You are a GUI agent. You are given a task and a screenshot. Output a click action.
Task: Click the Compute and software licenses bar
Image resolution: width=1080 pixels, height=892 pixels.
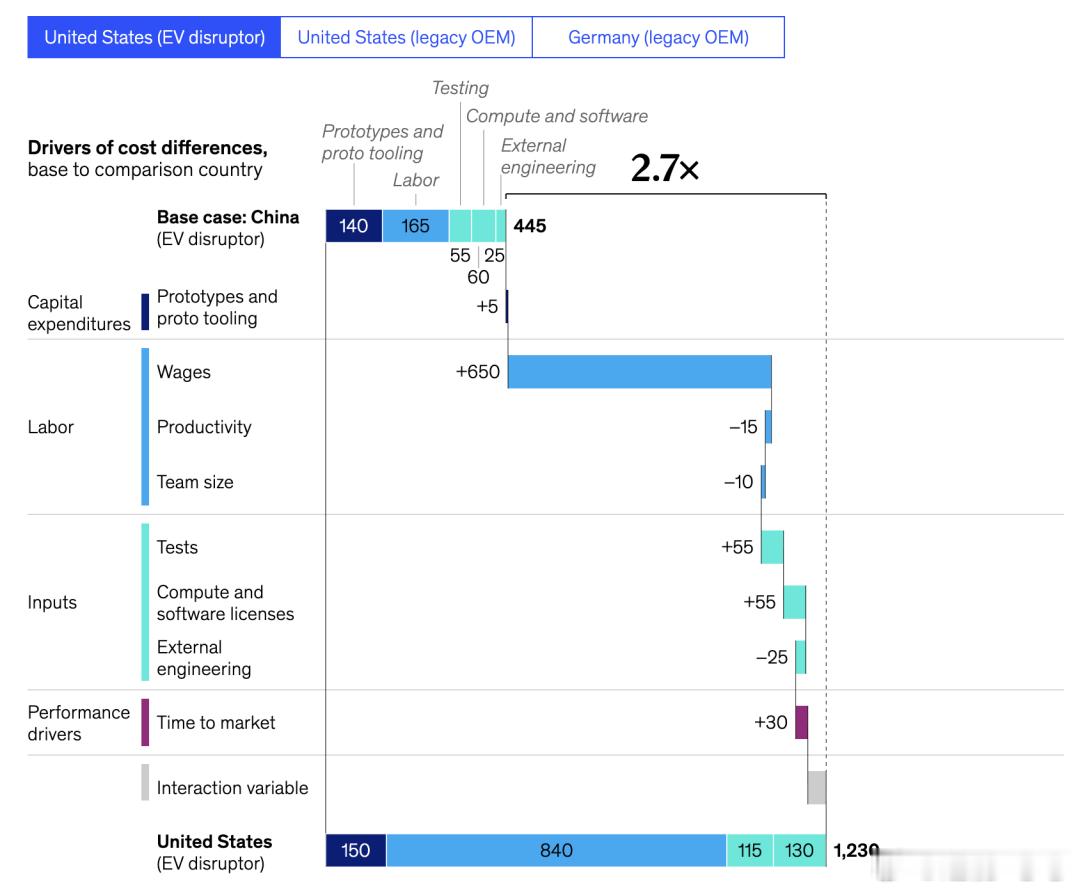point(795,602)
